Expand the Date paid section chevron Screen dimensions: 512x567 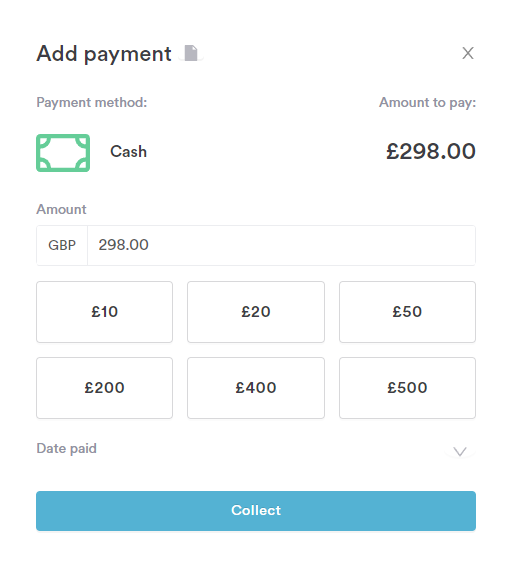[x=460, y=451]
